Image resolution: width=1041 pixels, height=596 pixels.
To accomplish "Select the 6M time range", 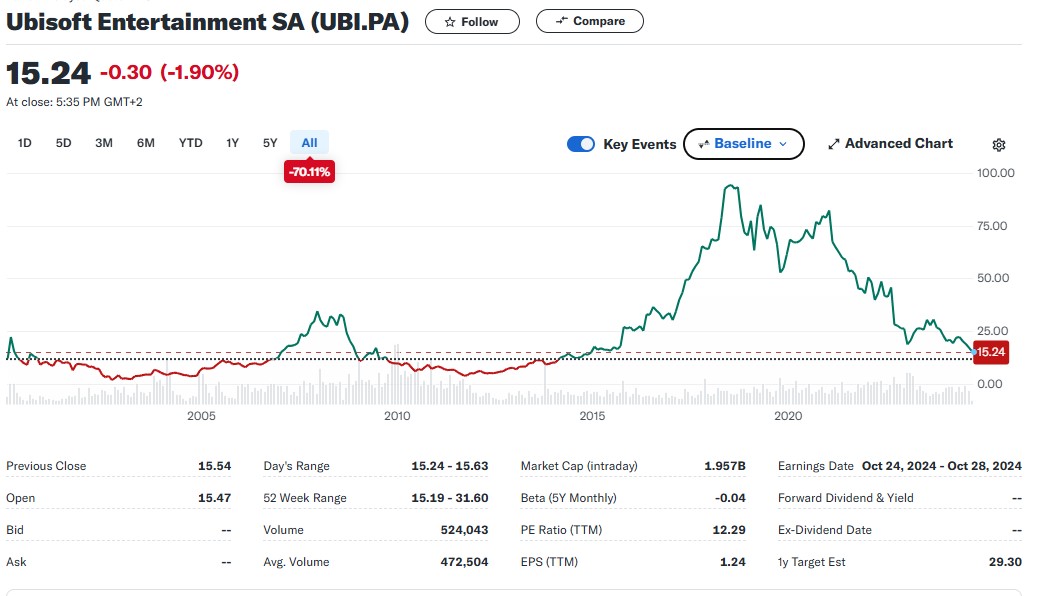I will tap(146, 143).
